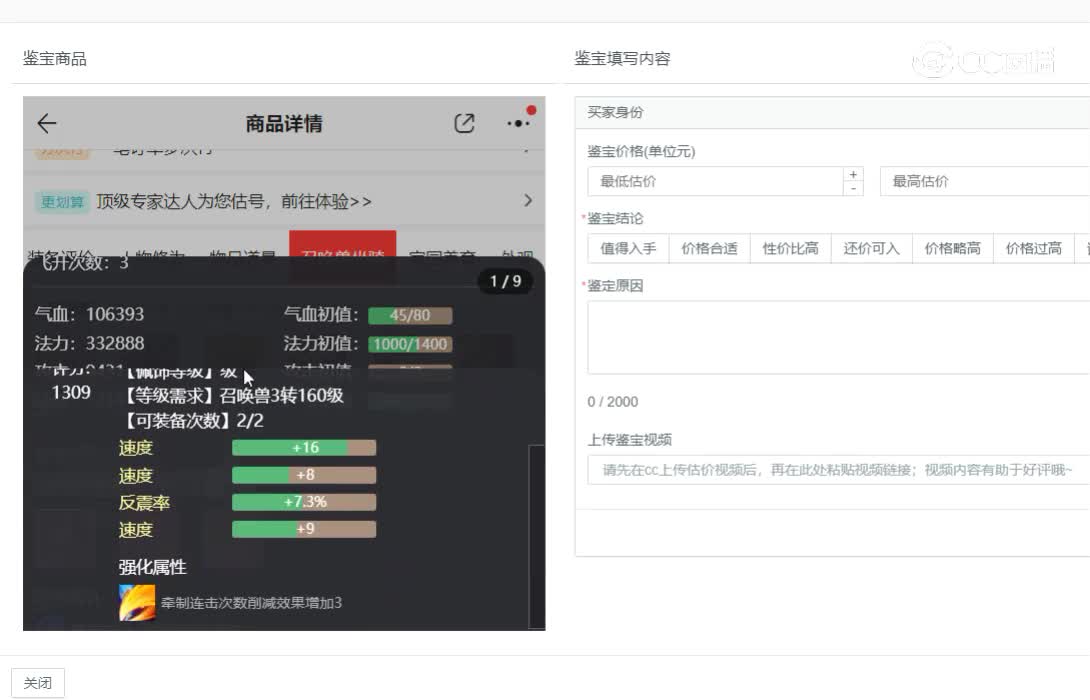Click the 1/9 image counter badge
This screenshot has height=700, width=1090.
505,281
